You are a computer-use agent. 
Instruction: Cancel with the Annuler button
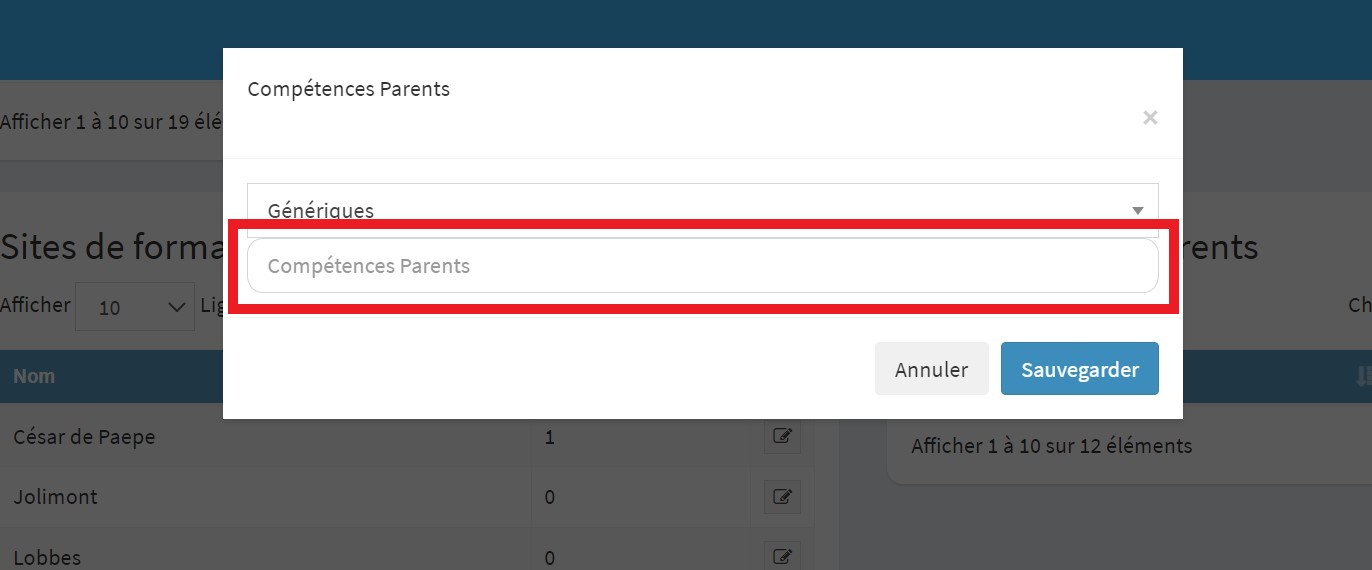click(x=931, y=369)
